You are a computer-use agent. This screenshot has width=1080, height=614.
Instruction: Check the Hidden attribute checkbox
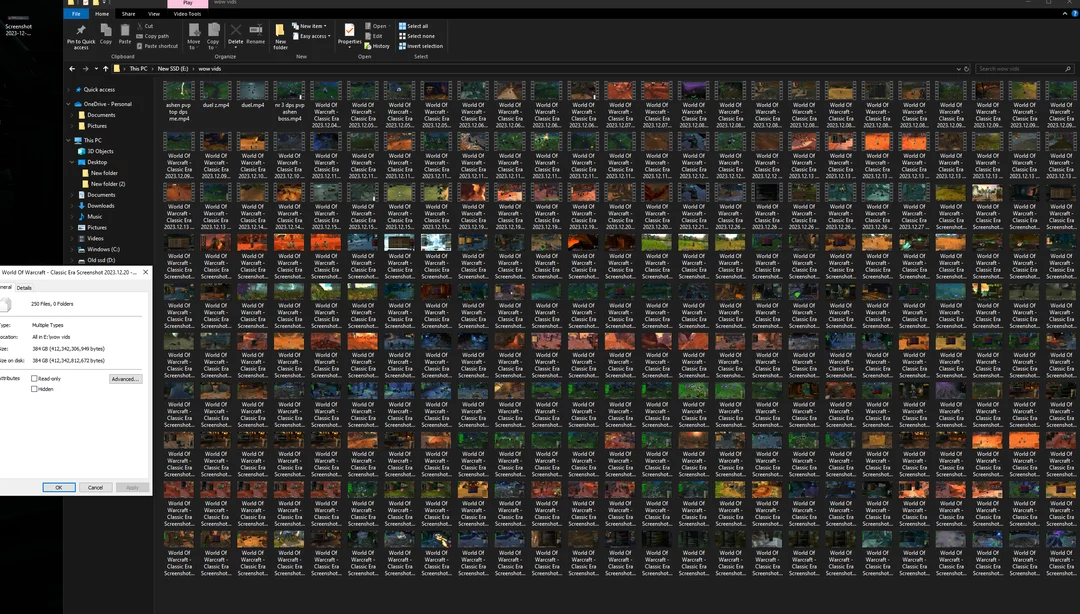(34, 389)
